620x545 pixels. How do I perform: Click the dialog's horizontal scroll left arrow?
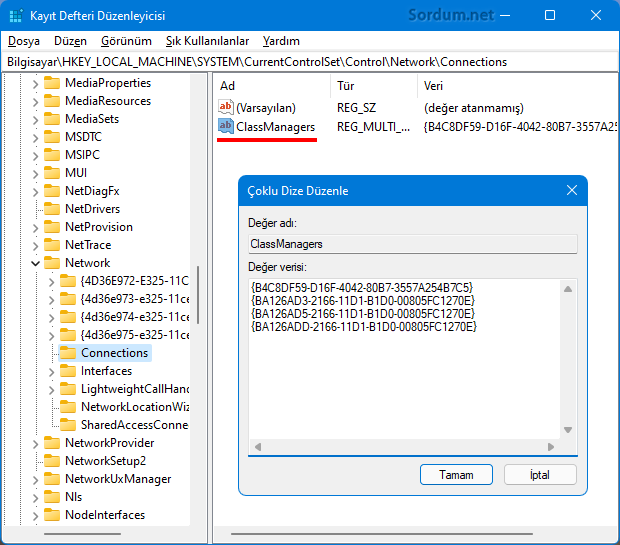pos(258,447)
